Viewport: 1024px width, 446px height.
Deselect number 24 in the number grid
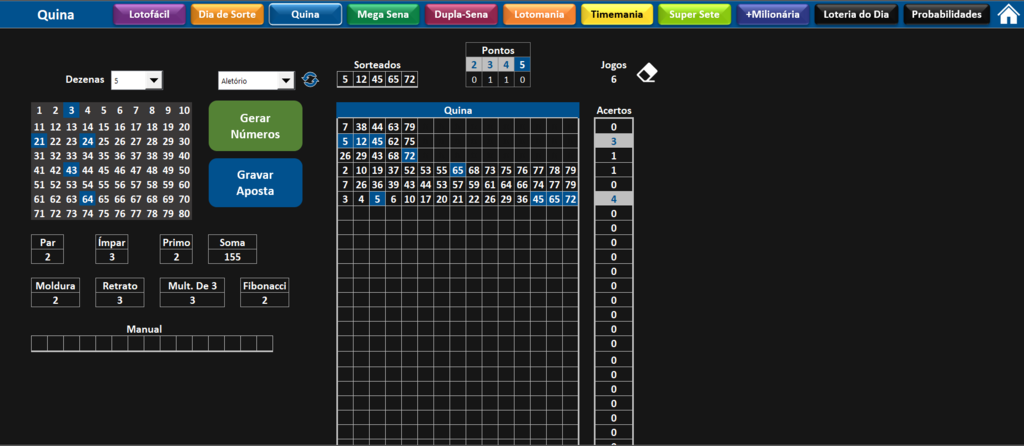pos(88,142)
